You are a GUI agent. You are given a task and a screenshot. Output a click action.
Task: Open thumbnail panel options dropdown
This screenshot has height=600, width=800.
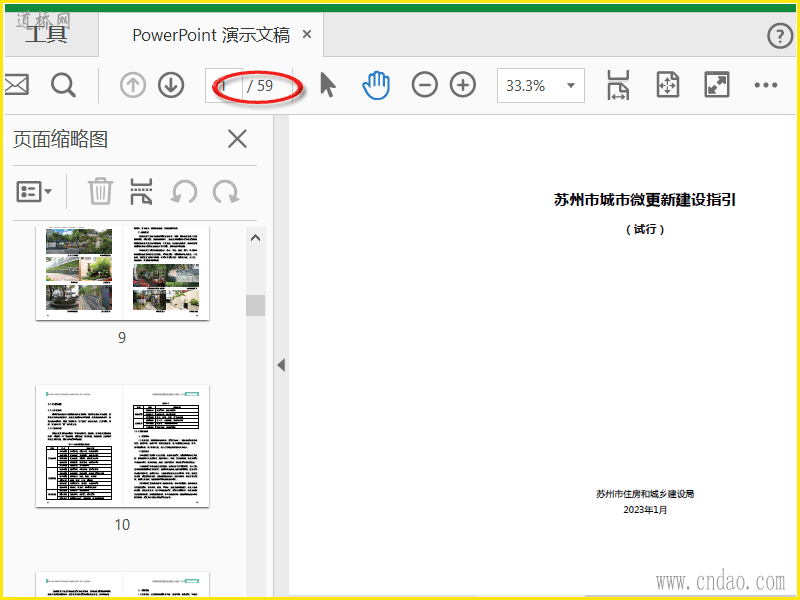pos(34,192)
